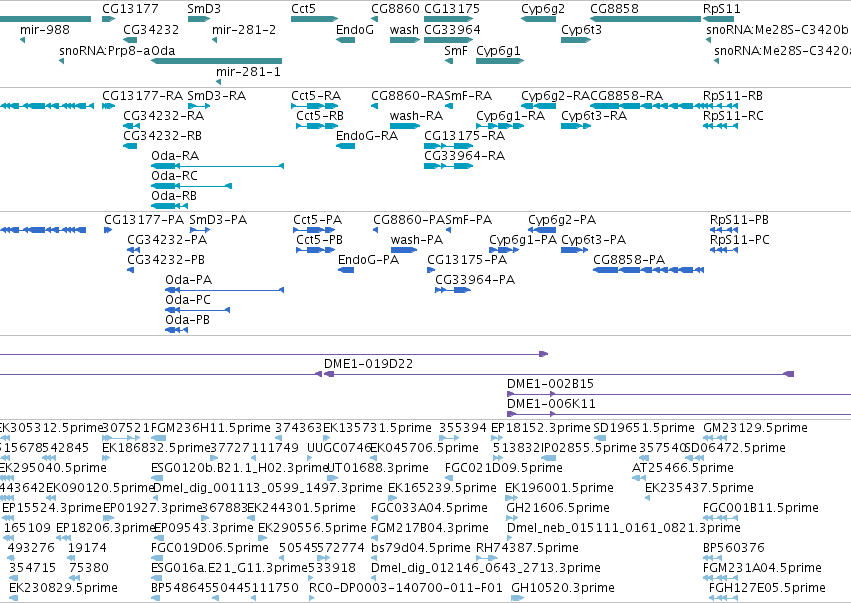
Task: Click the Cyp6t3 gene label
Action: pos(581,30)
